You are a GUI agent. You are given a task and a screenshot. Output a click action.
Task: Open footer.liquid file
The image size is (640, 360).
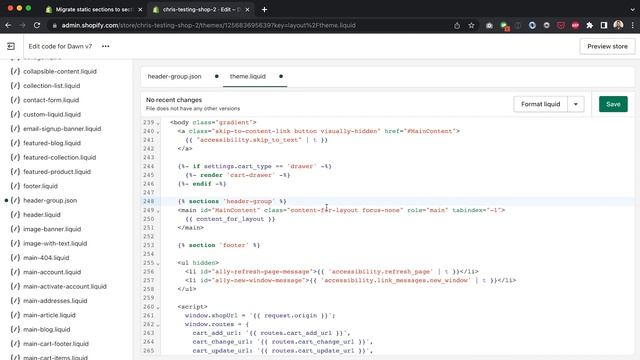pos(40,186)
